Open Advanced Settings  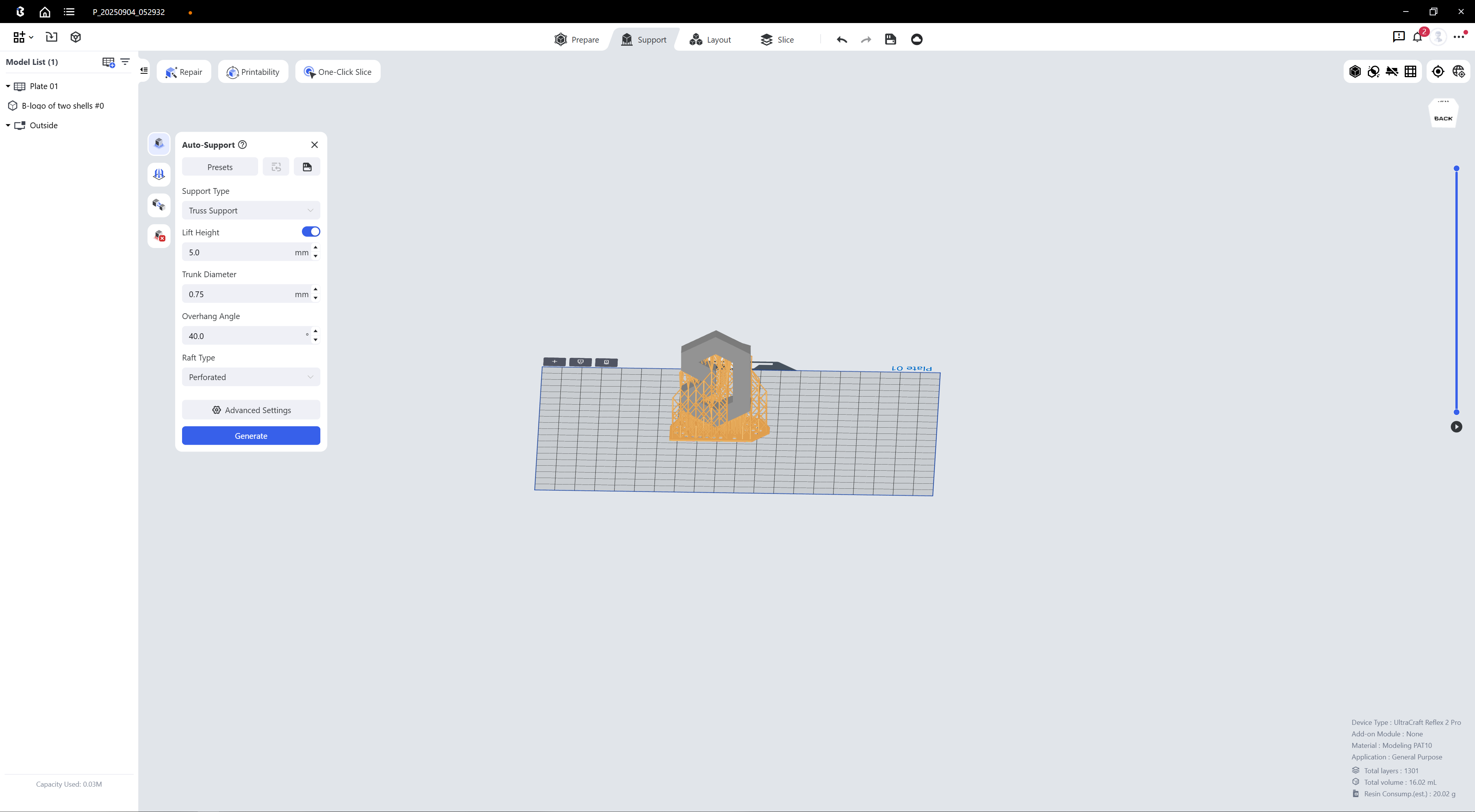coord(251,410)
